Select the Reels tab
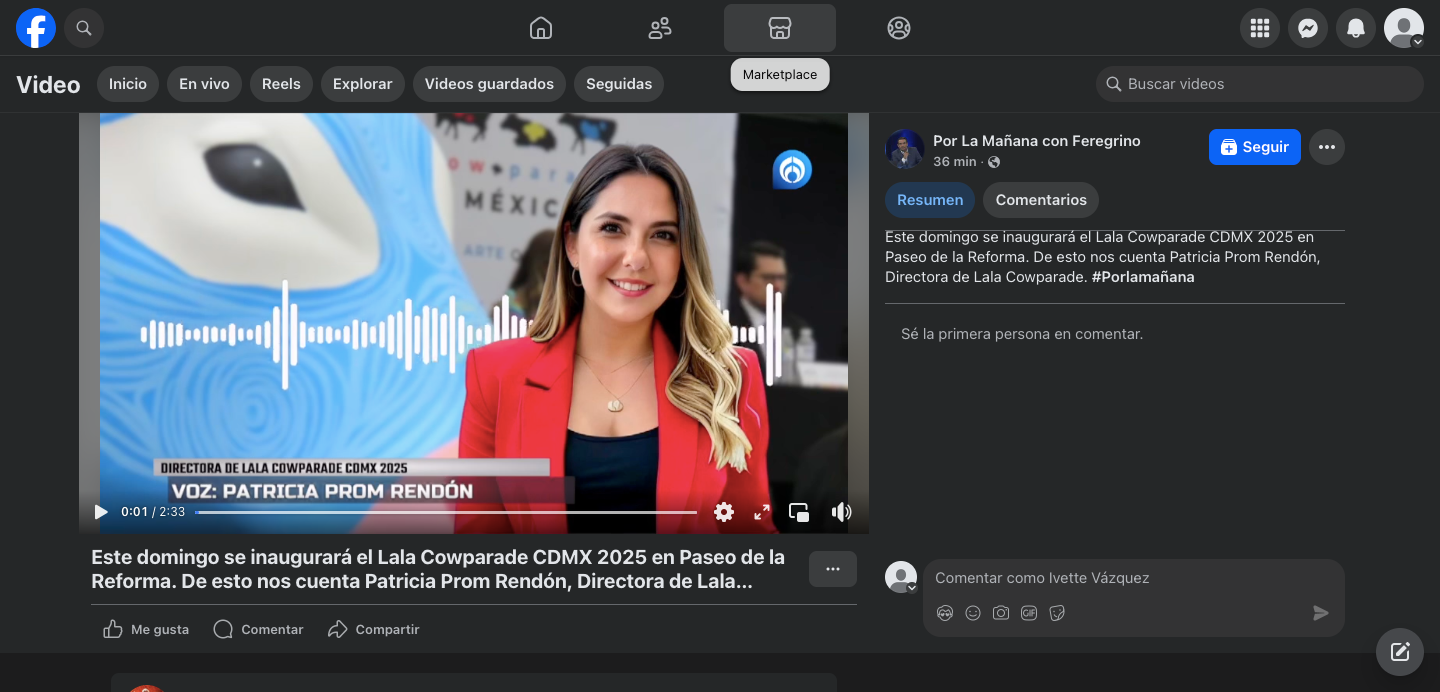The width and height of the screenshot is (1440, 692). coord(281,84)
